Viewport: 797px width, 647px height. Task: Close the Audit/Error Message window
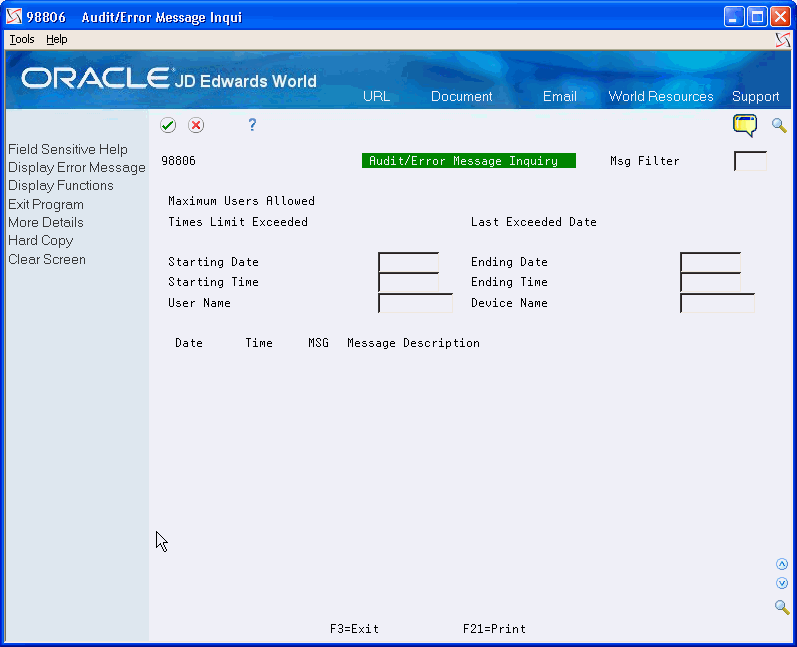coord(780,17)
